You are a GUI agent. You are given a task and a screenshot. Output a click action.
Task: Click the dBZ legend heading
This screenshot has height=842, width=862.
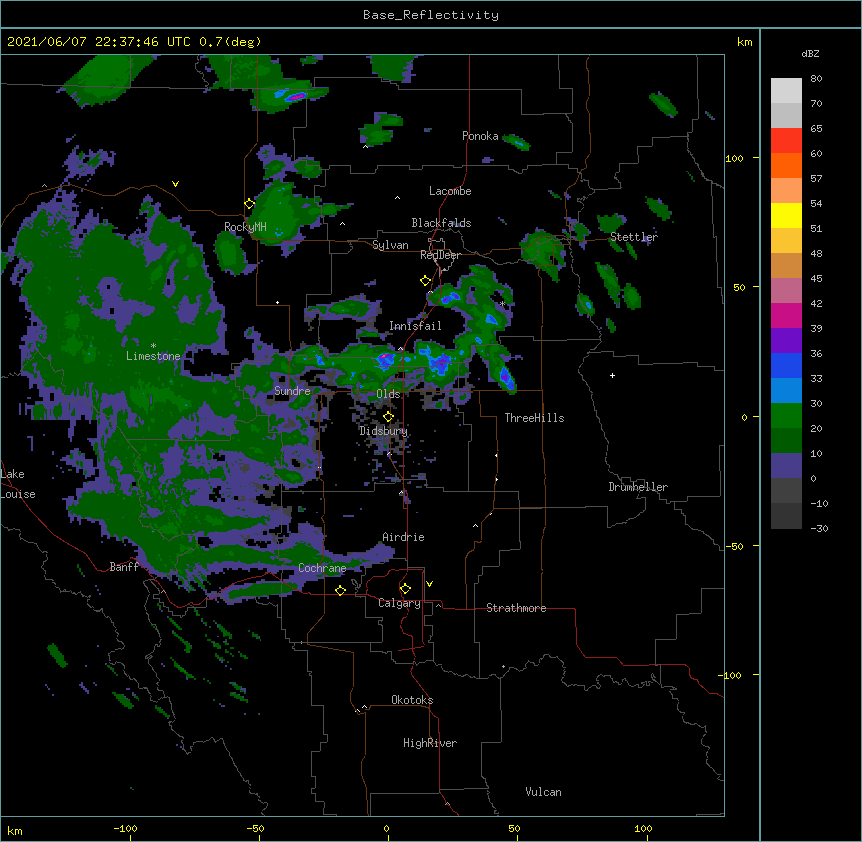[810, 53]
